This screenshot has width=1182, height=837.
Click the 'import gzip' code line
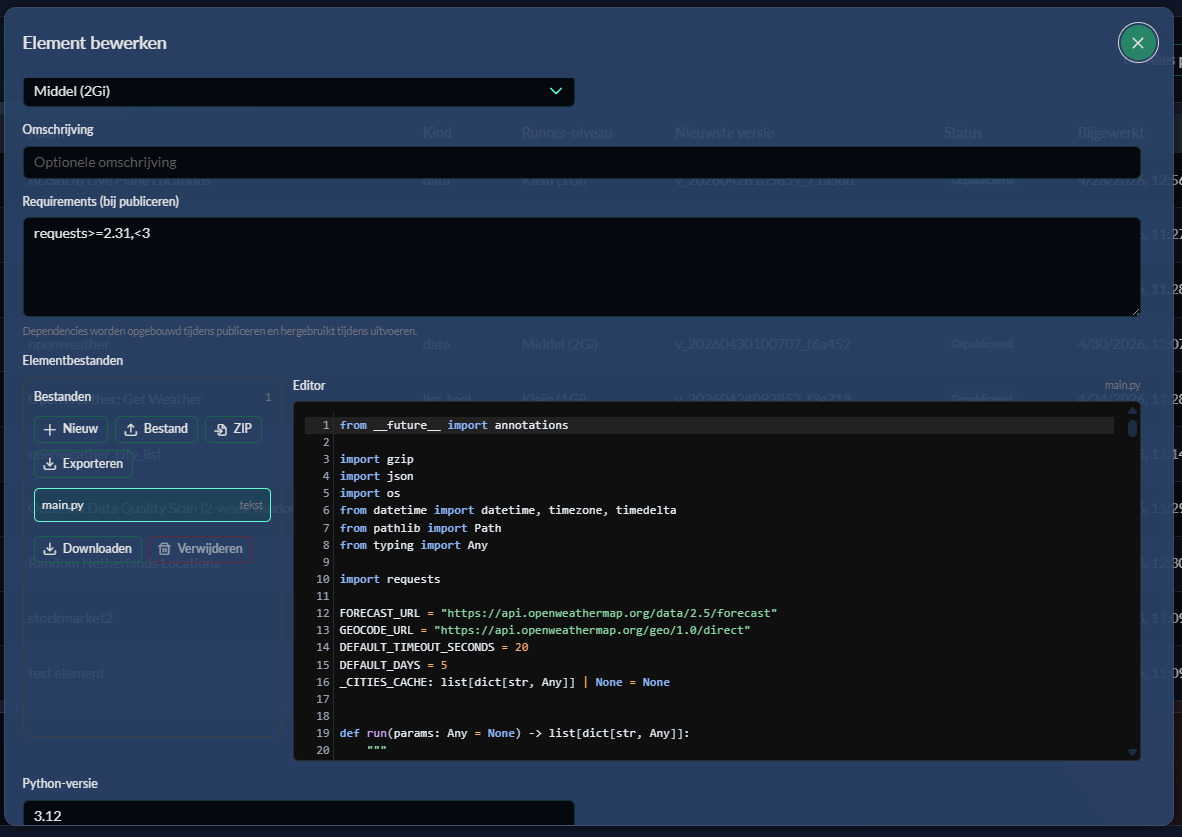(x=376, y=459)
